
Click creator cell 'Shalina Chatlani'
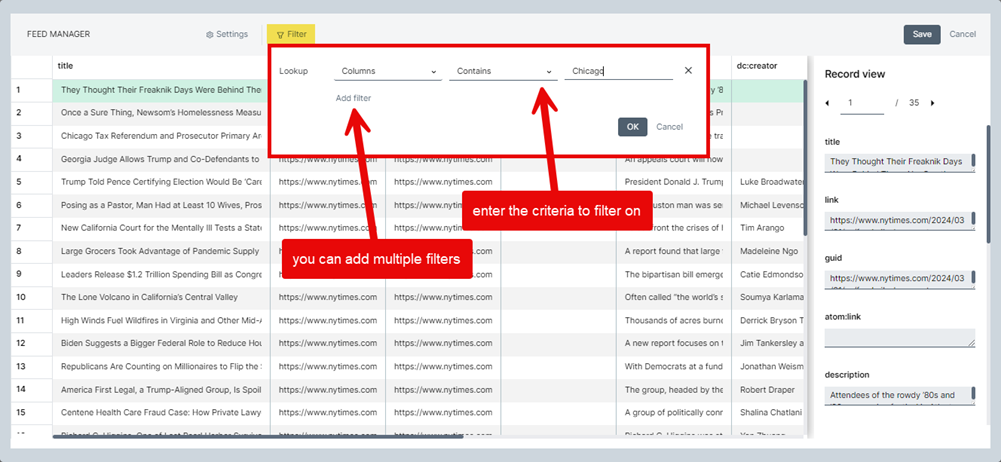767,412
